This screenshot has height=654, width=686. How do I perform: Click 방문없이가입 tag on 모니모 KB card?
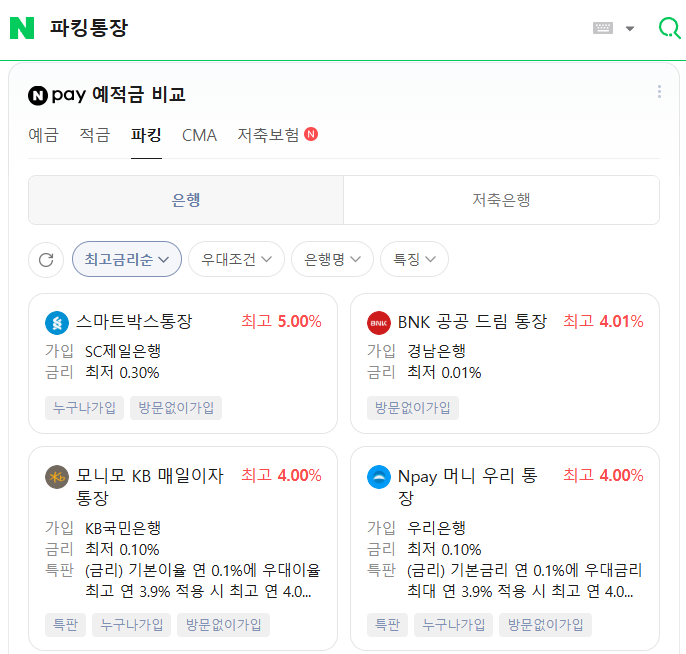pyautogui.click(x=223, y=625)
